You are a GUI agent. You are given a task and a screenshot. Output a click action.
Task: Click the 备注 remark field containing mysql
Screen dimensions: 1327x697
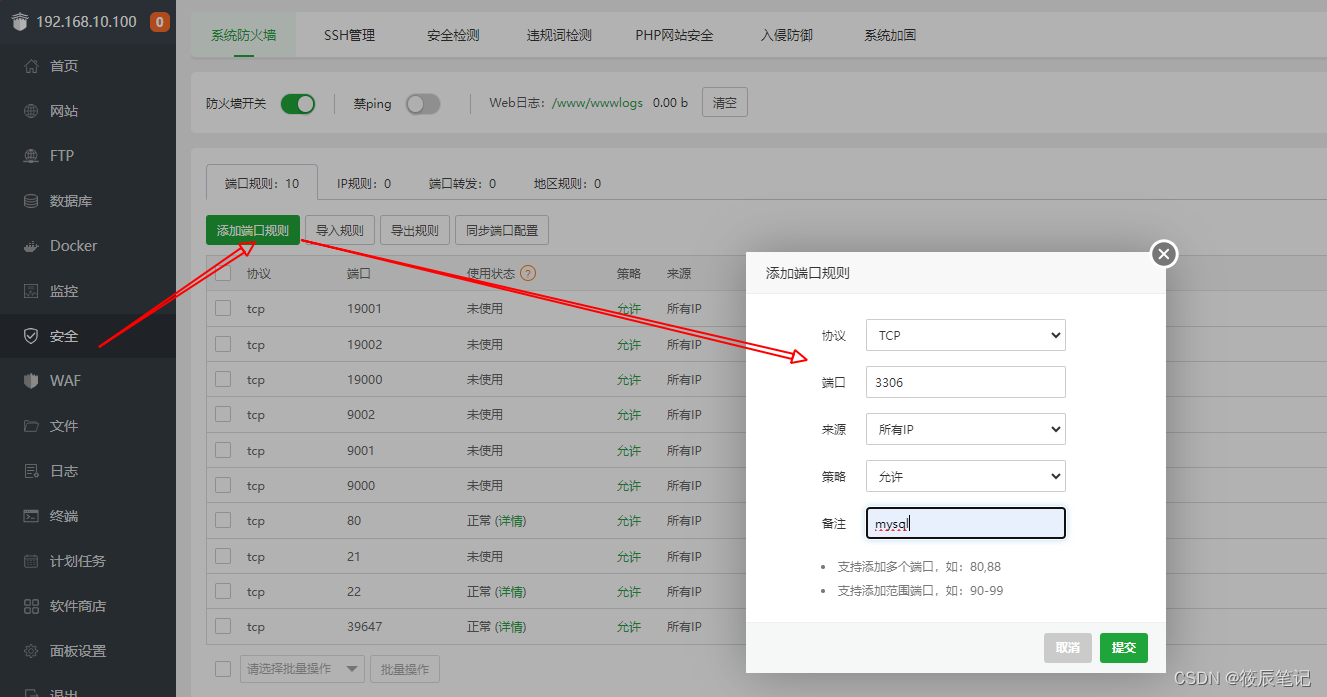[964, 523]
